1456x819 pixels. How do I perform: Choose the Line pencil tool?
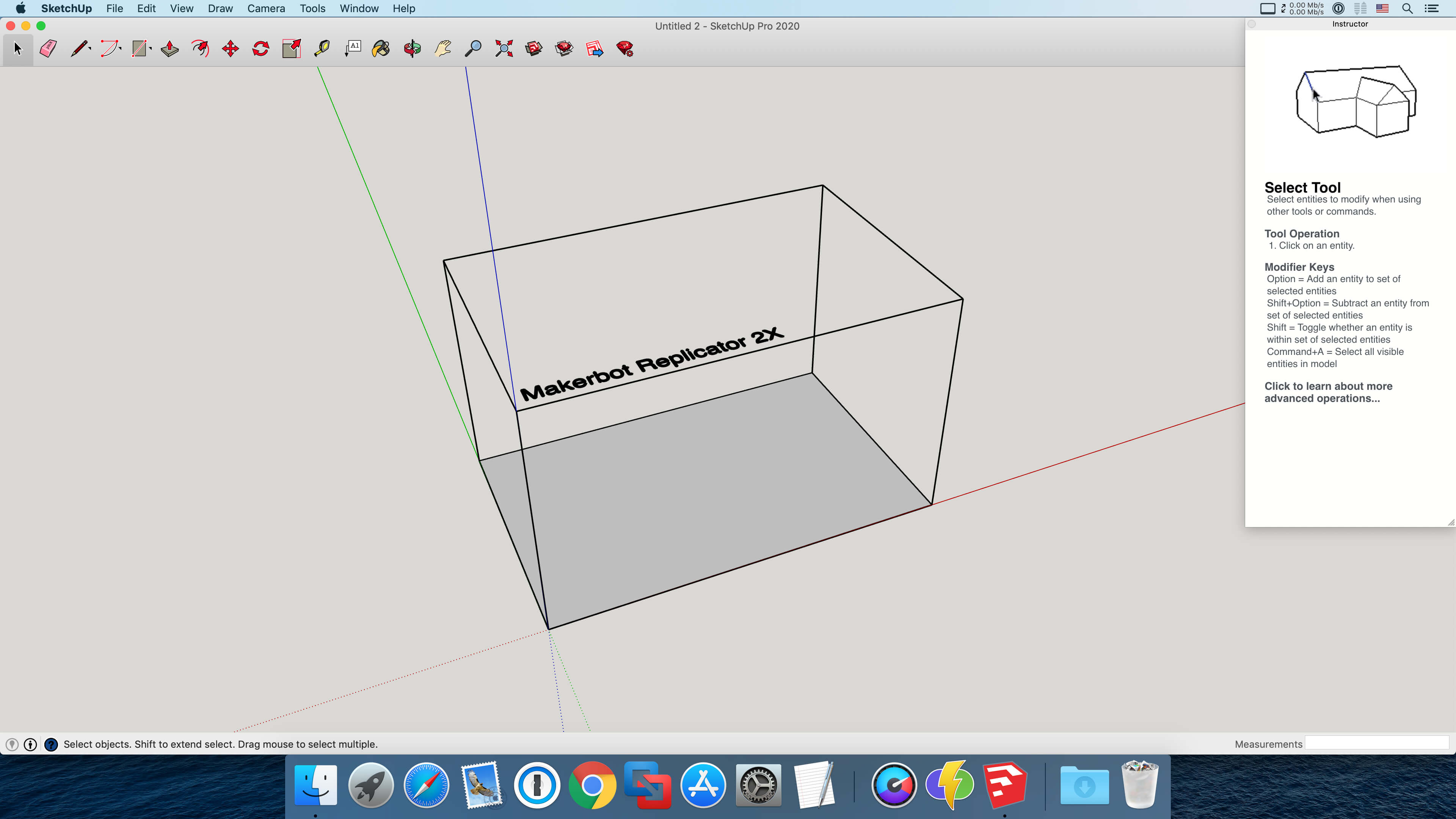pos(79,49)
